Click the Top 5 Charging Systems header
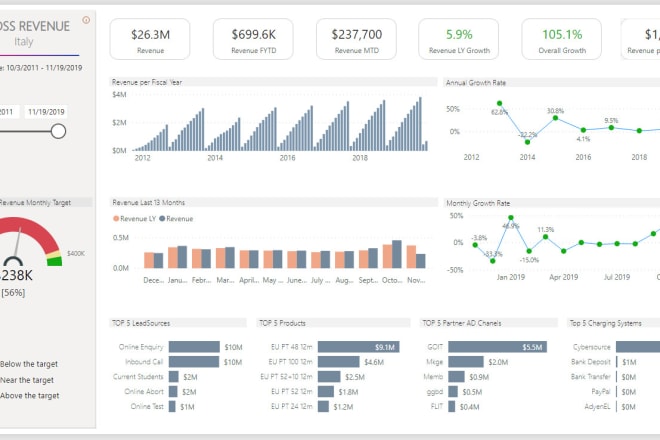Image resolution: width=660 pixels, height=440 pixels. coord(605,323)
